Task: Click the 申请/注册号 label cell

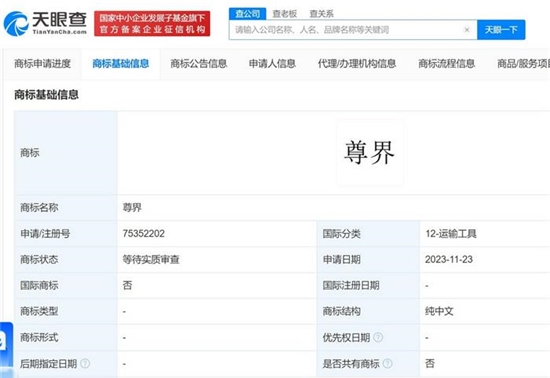Action: click(66, 234)
